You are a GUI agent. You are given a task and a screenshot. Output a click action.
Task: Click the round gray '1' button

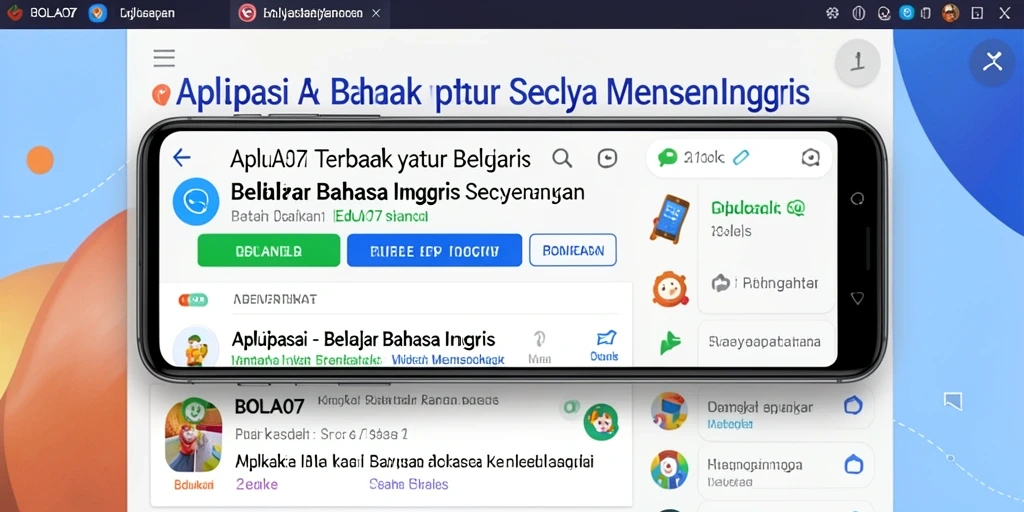857,63
